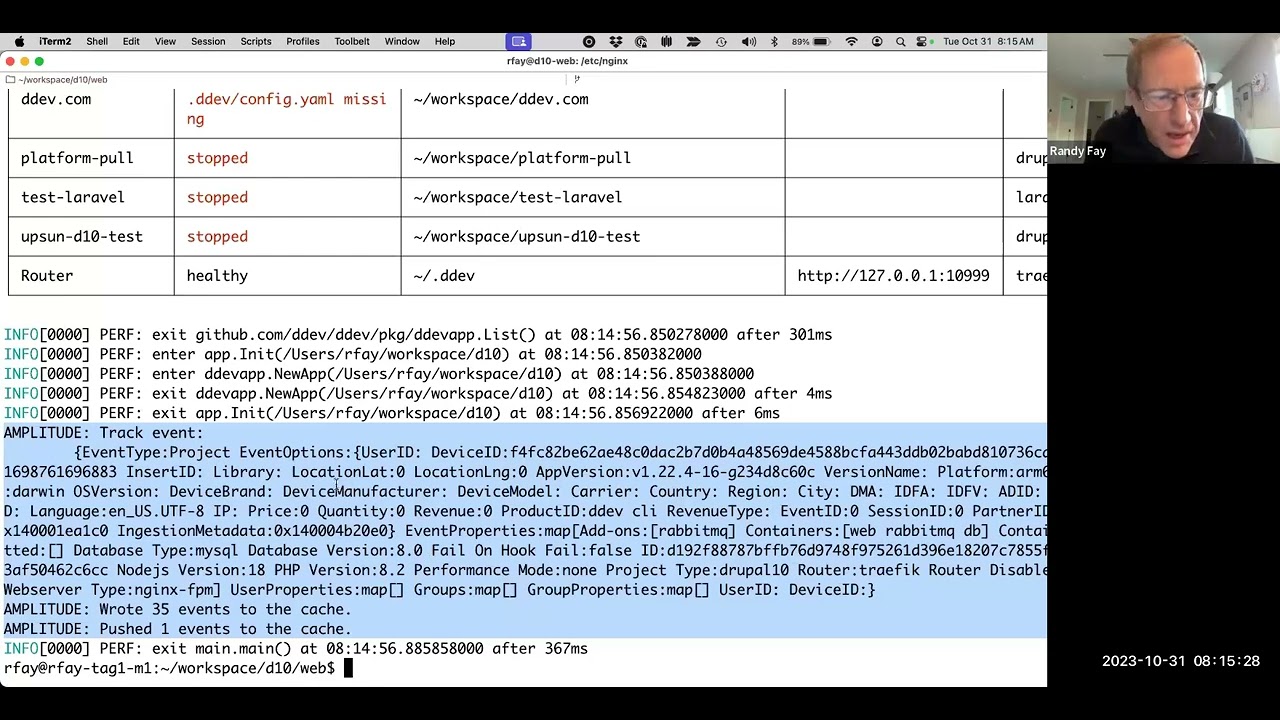Image resolution: width=1280 pixels, height=720 pixels.
Task: Click stopped status for upsun-d10-test
Action: point(217,237)
